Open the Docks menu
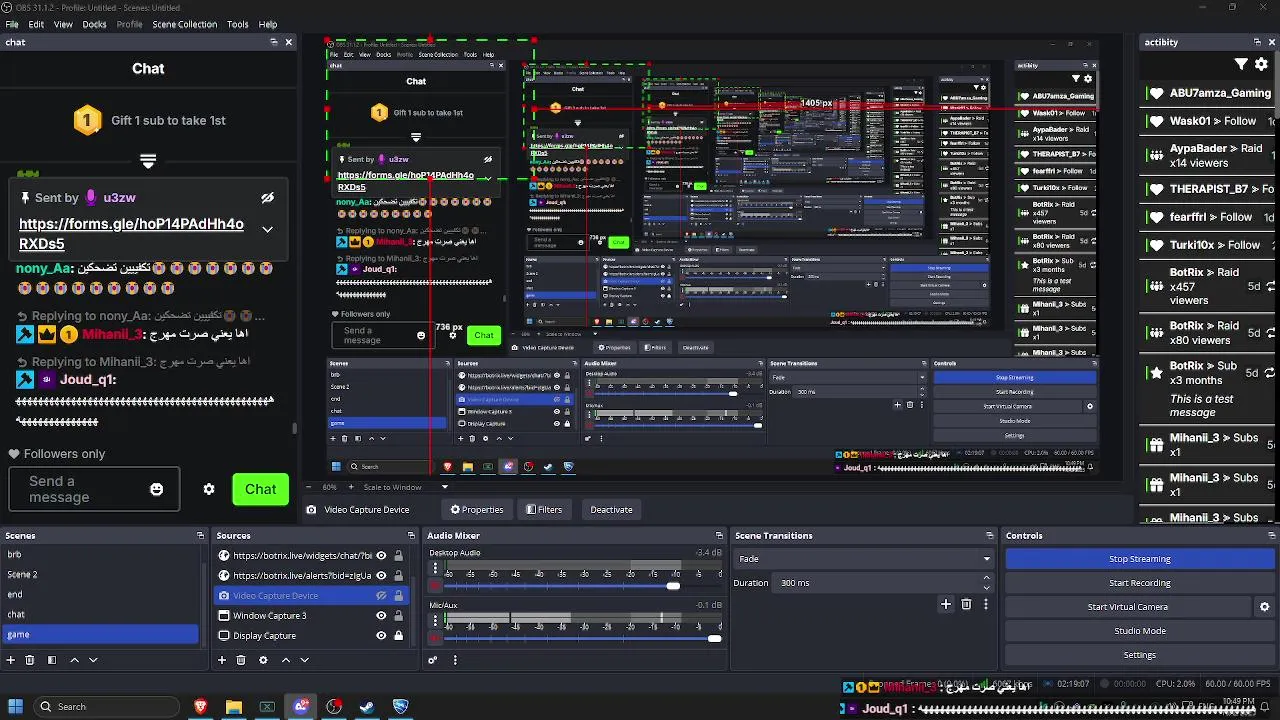The height and width of the screenshot is (720, 1280). (94, 24)
